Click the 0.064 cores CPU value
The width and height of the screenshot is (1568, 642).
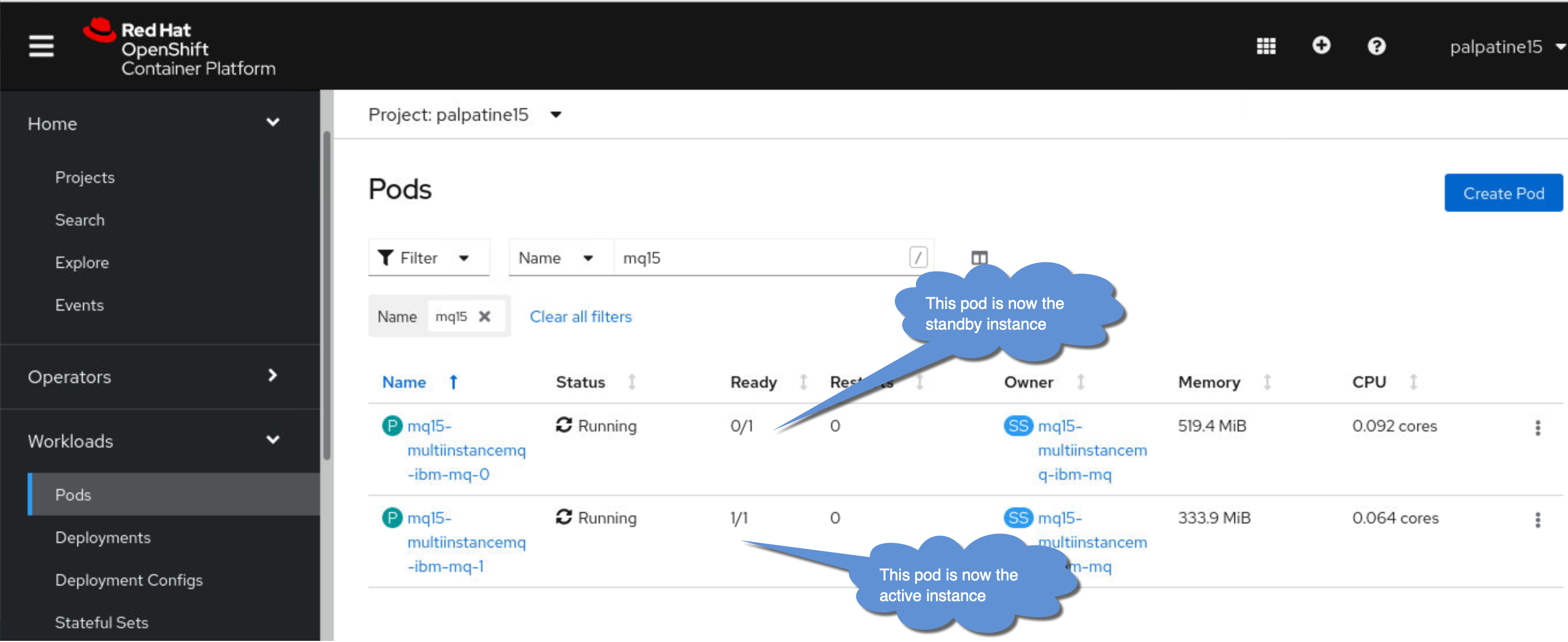click(1396, 518)
